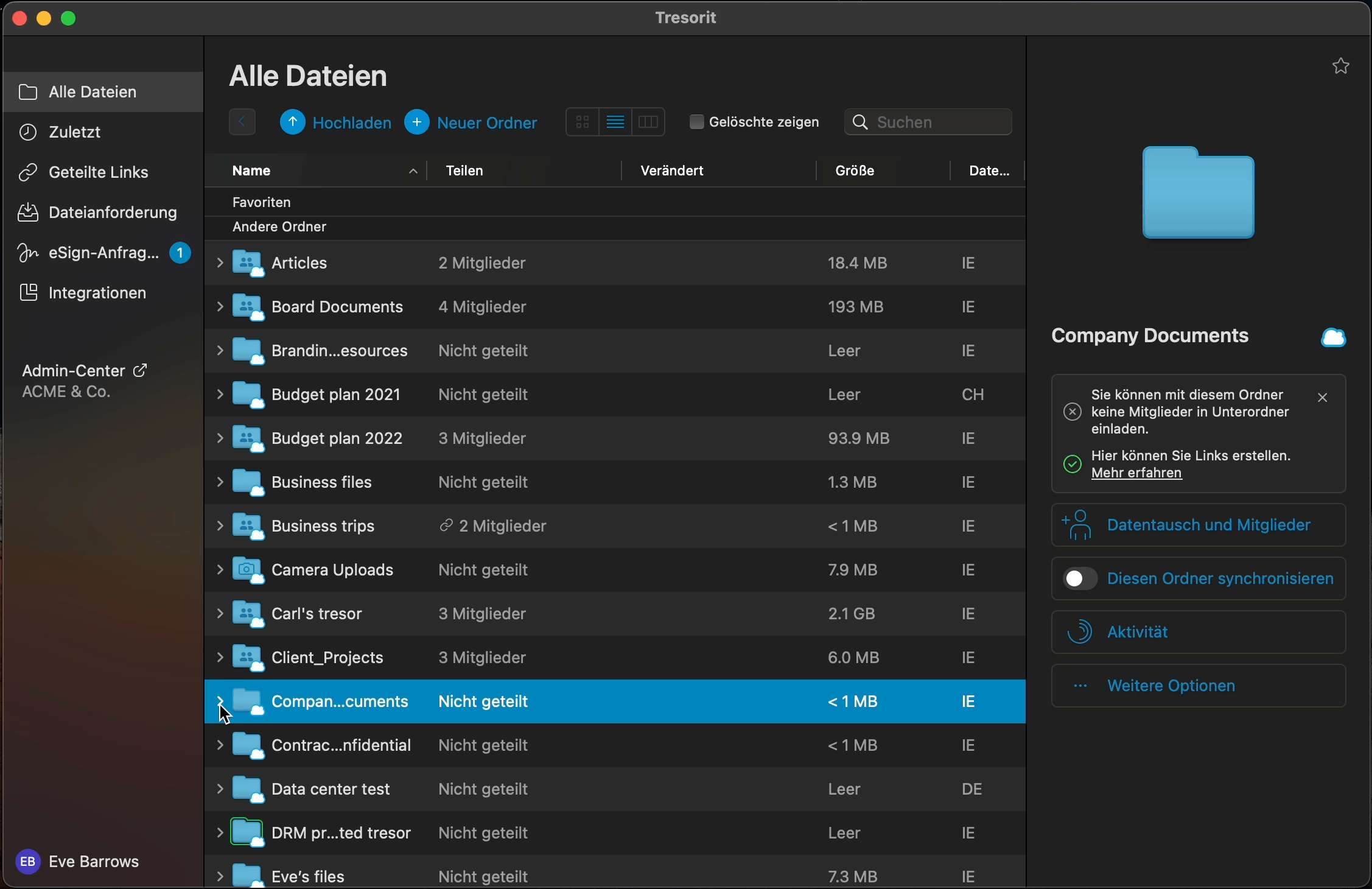Screen dimensions: 1372x889
Task: Switch to list view icon
Action: tap(615, 122)
